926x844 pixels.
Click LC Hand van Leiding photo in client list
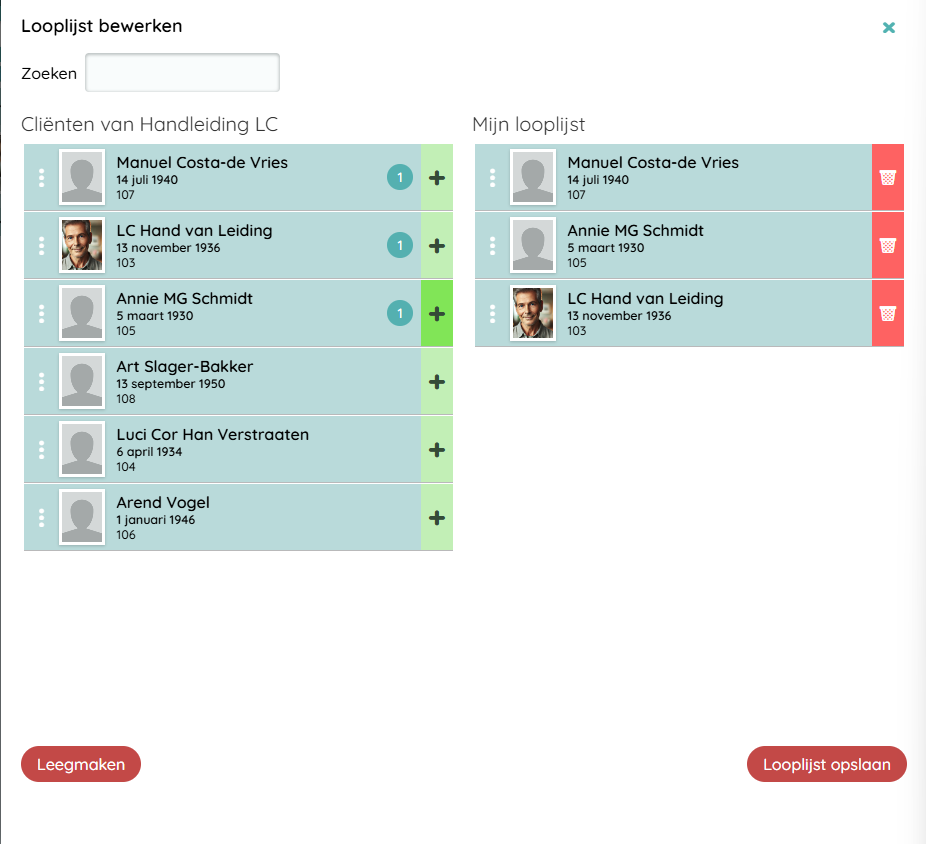tap(81, 246)
